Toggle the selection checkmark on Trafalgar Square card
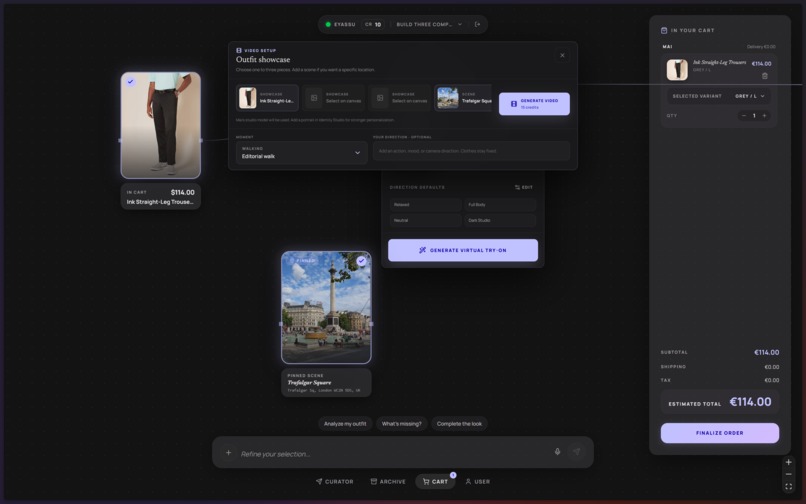This screenshot has height=504, width=806. click(x=361, y=261)
